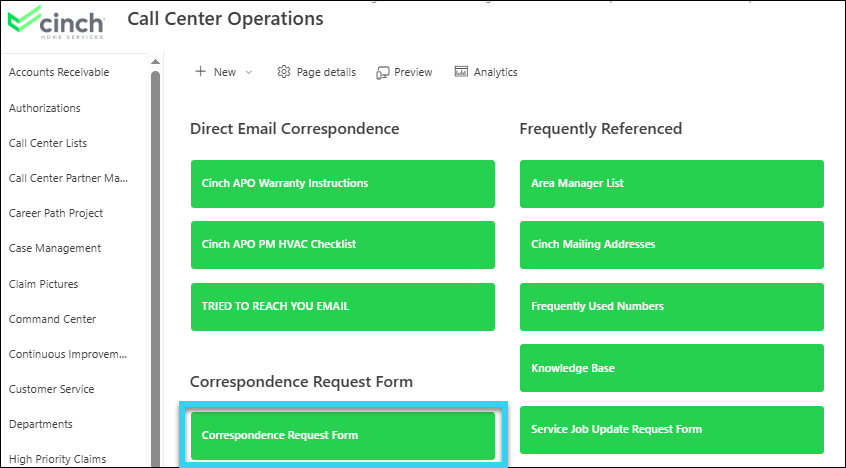Open Cinch APO Warranty Instructions
846x468 pixels.
click(343, 184)
